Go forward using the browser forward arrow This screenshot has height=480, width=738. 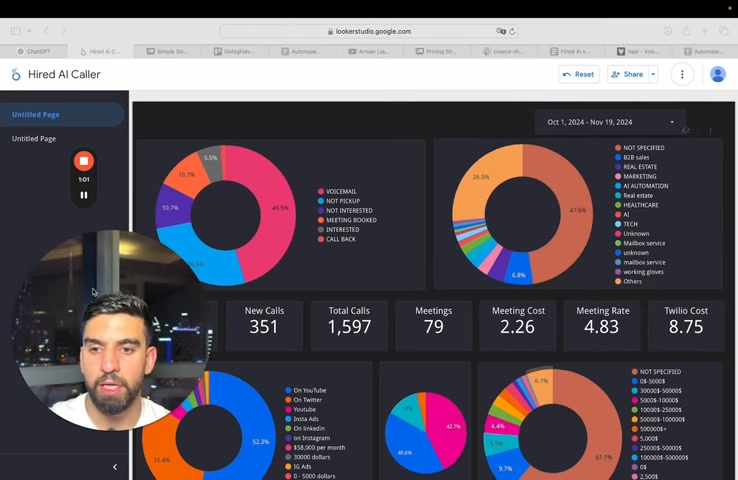click(x=64, y=31)
